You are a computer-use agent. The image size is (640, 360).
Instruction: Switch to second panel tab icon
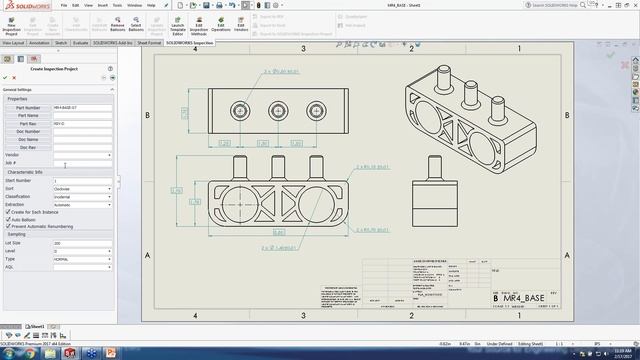point(21,59)
